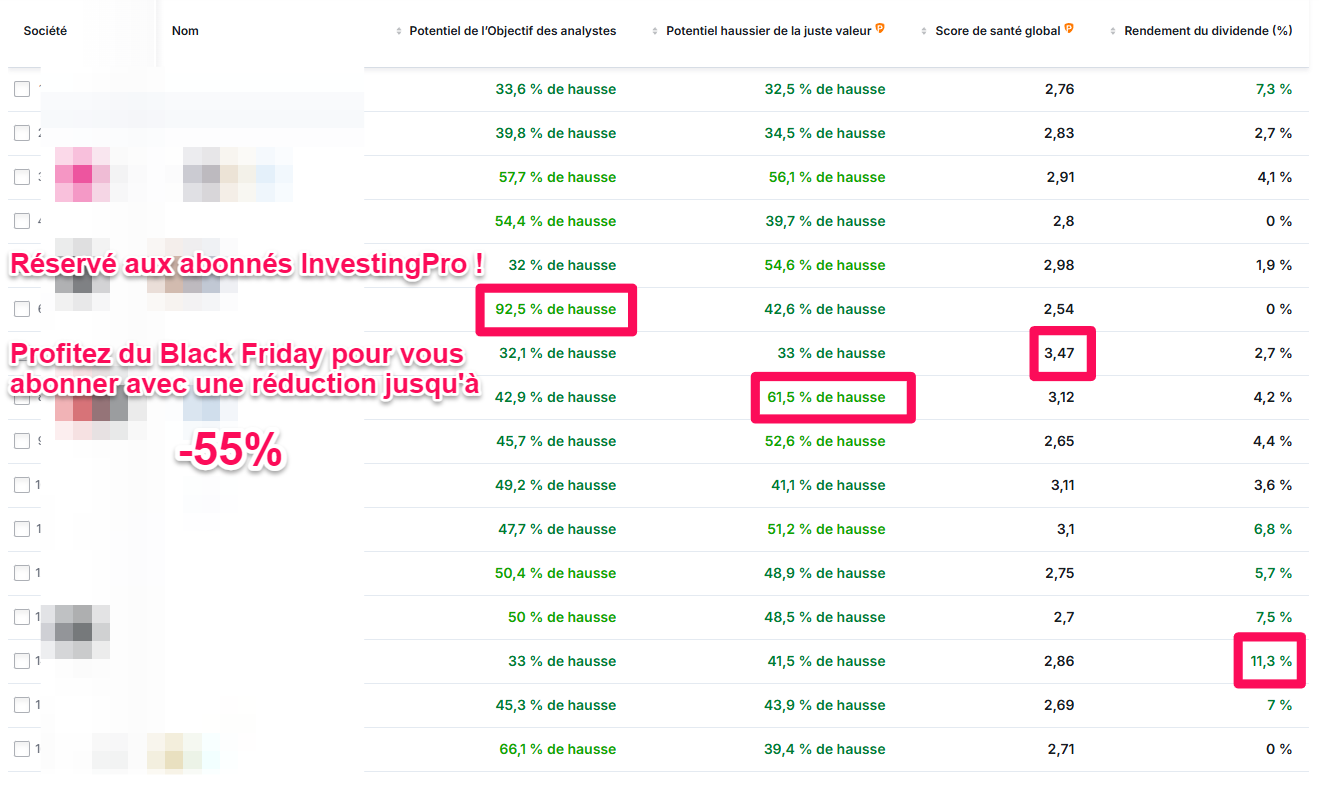1319x792 pixels.
Task: Click the 7,3 % dividend yield value
Action: pyautogui.click(x=1273, y=89)
